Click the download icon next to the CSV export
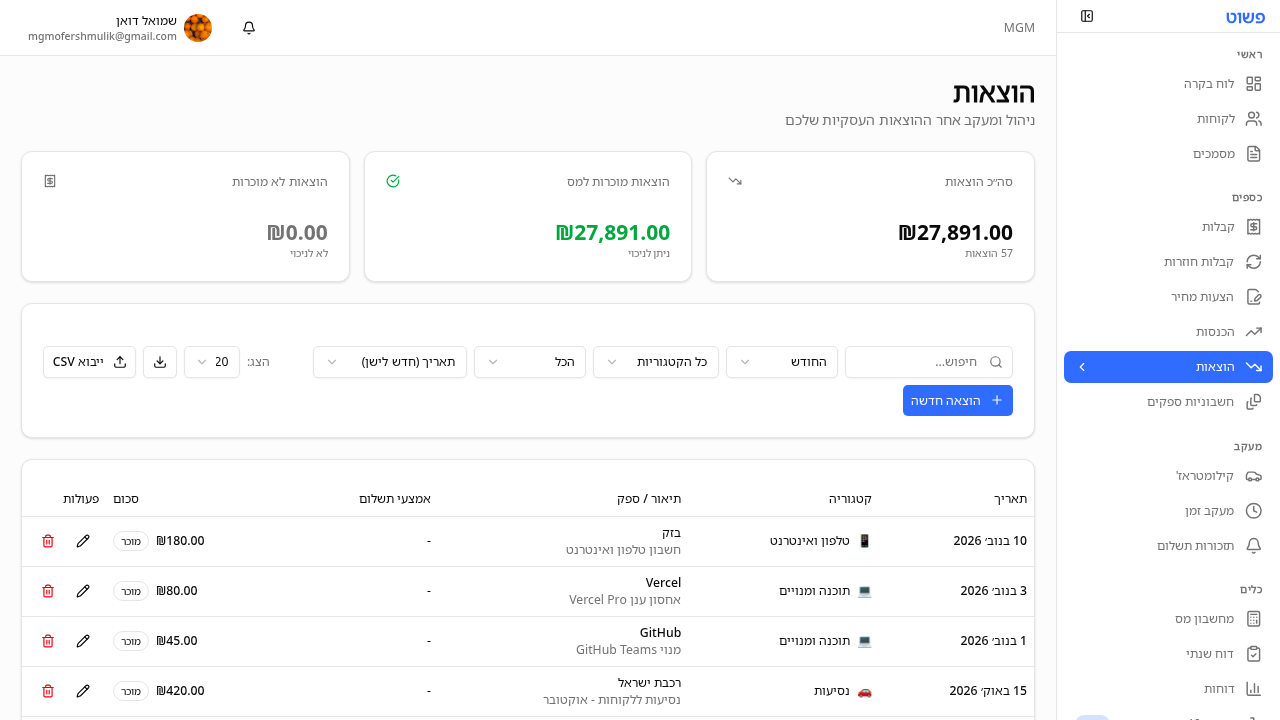 tap(160, 362)
